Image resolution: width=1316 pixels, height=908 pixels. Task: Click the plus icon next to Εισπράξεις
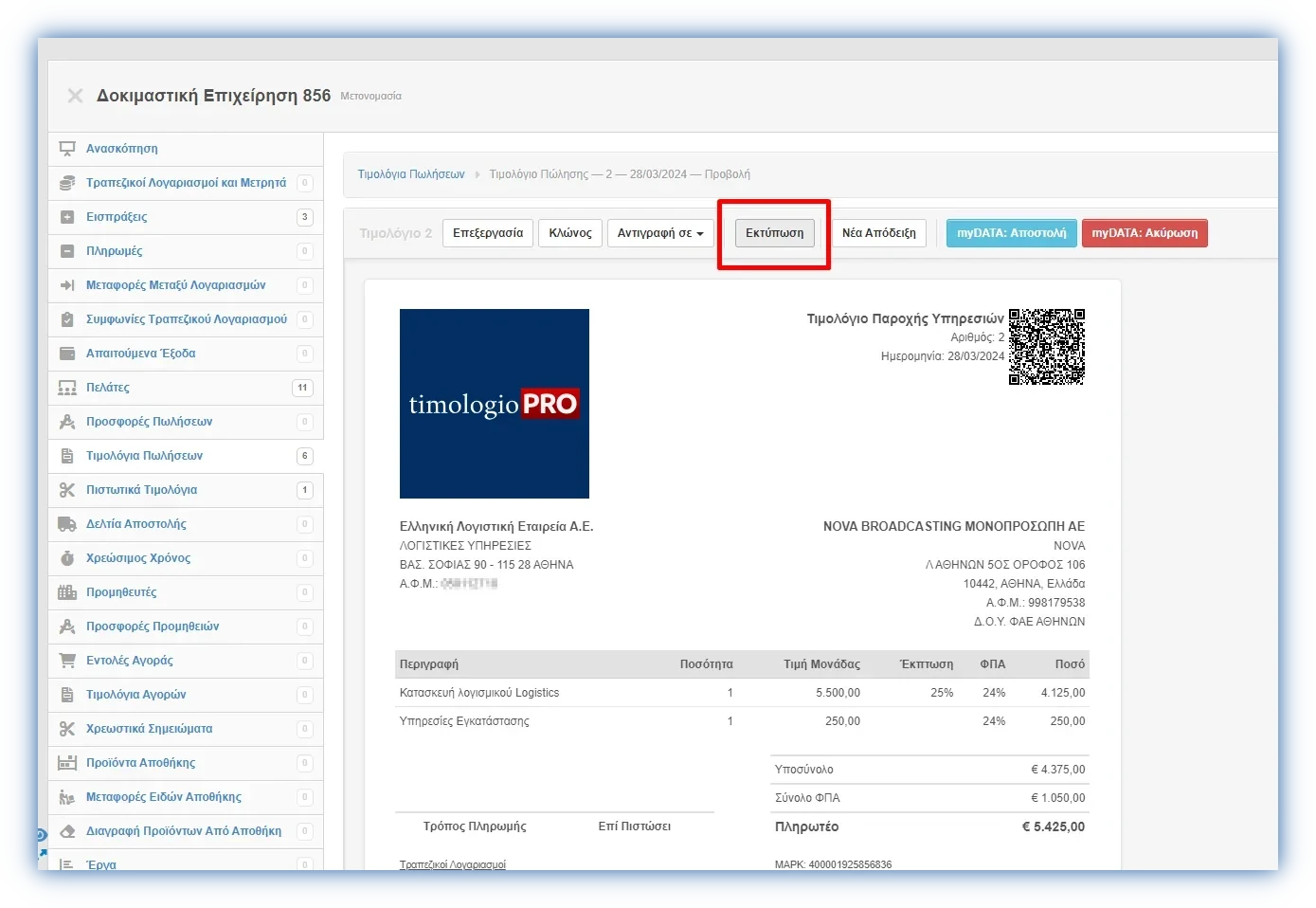pyautogui.click(x=67, y=217)
